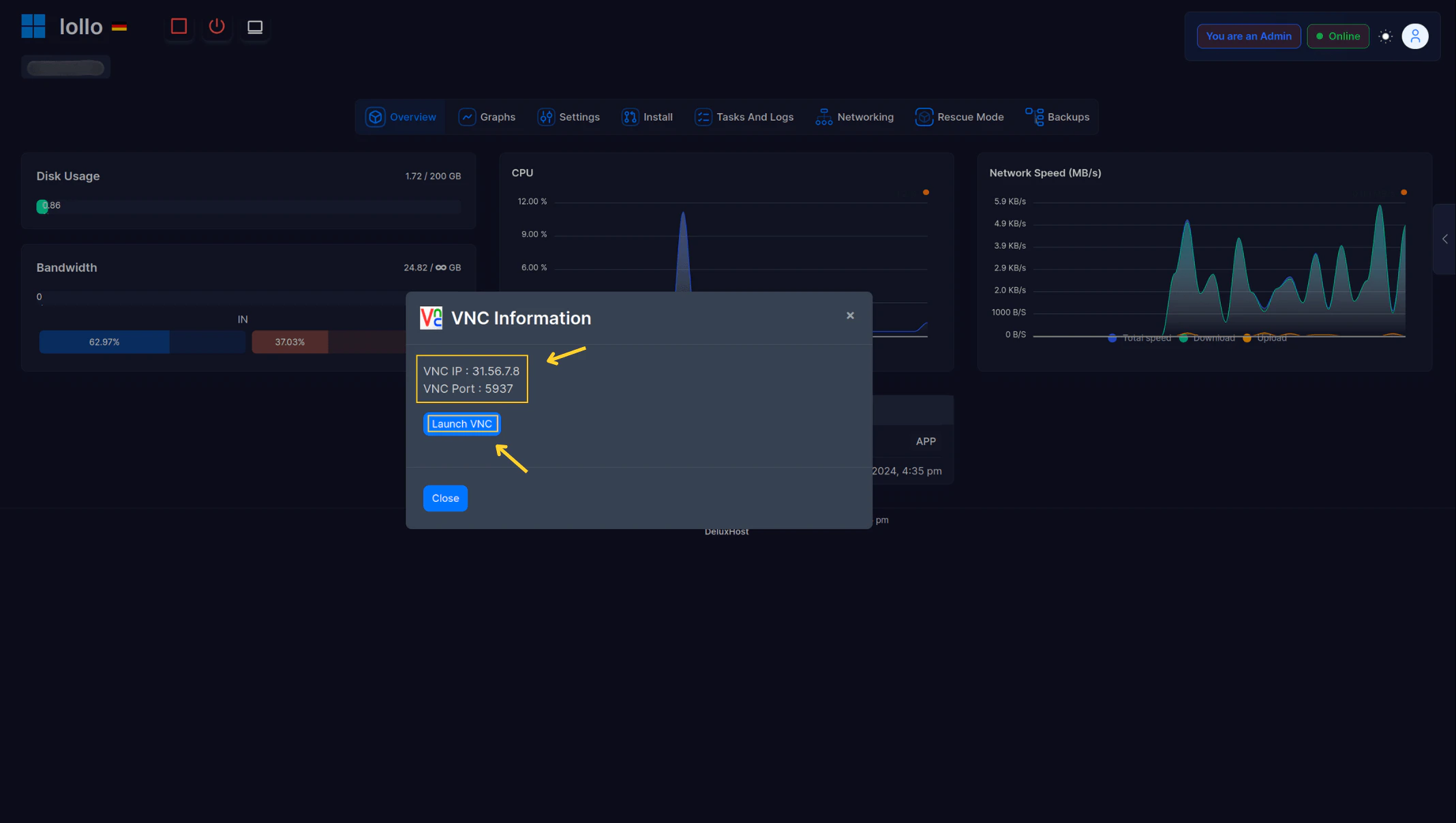Image resolution: width=1456 pixels, height=823 pixels.
Task: Switch to the Graphs tab
Action: pos(487,117)
